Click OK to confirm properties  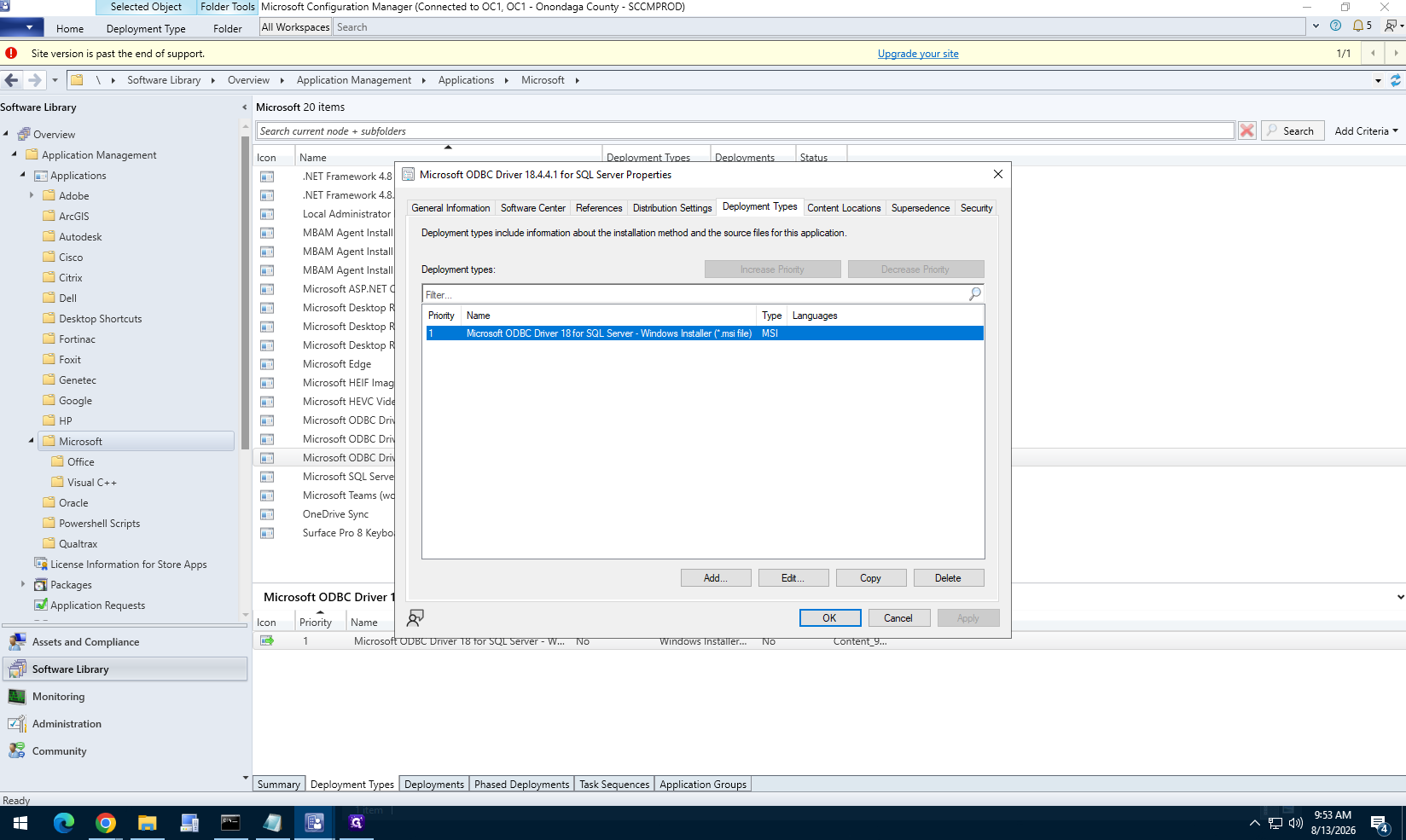(x=830, y=618)
